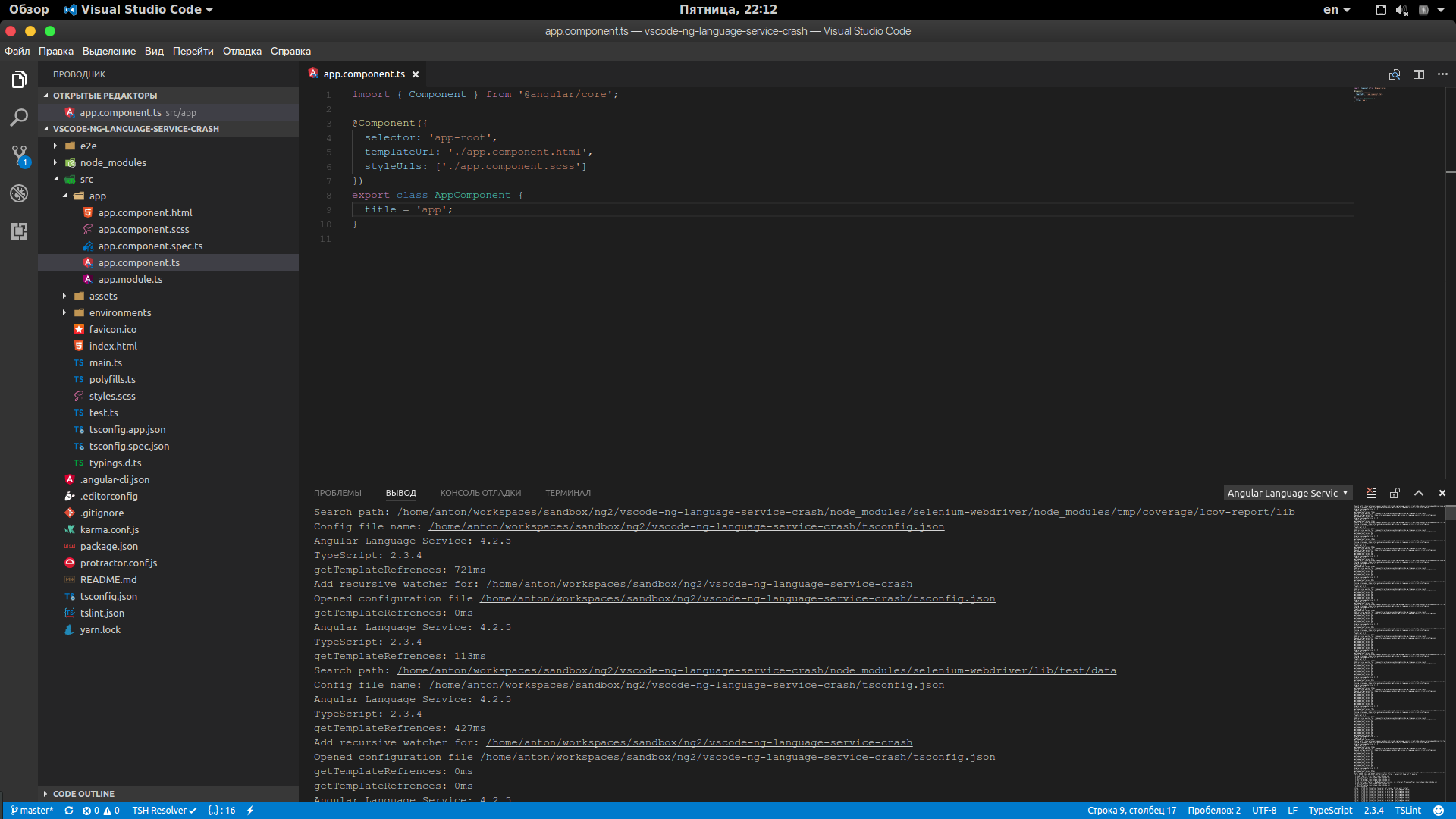Screen dimensions: 1456x819
Task: Open the Explorer view in activity bar
Action: click(x=19, y=79)
